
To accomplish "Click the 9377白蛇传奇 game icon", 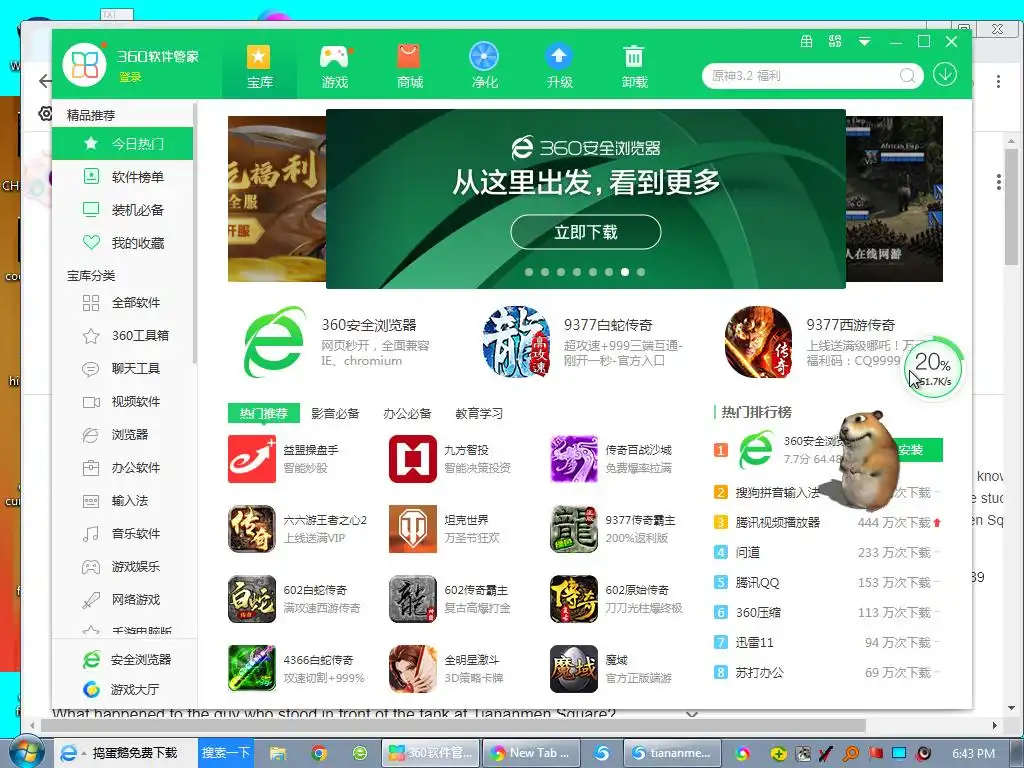I will 517,342.
